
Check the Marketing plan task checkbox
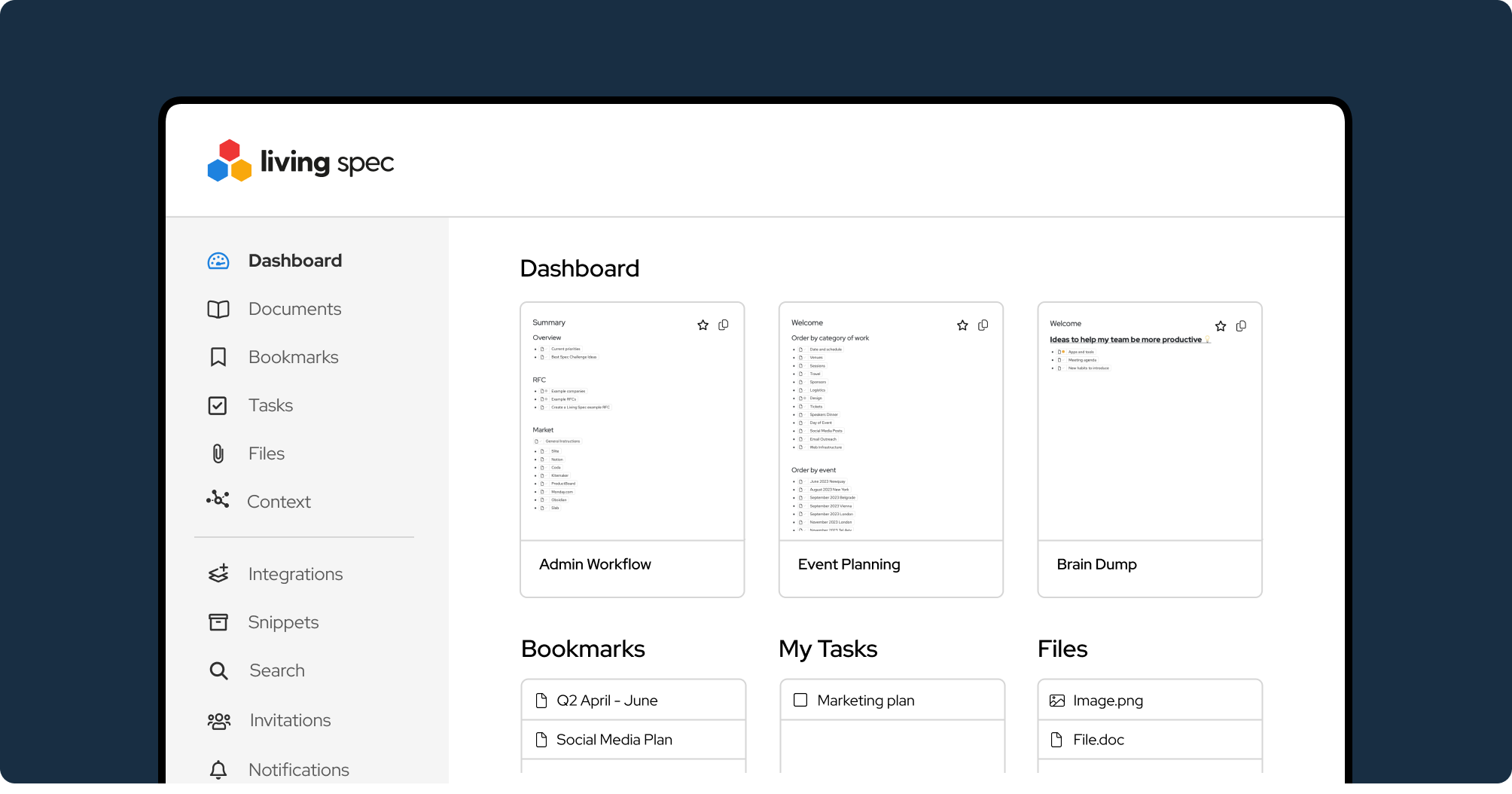[800, 700]
